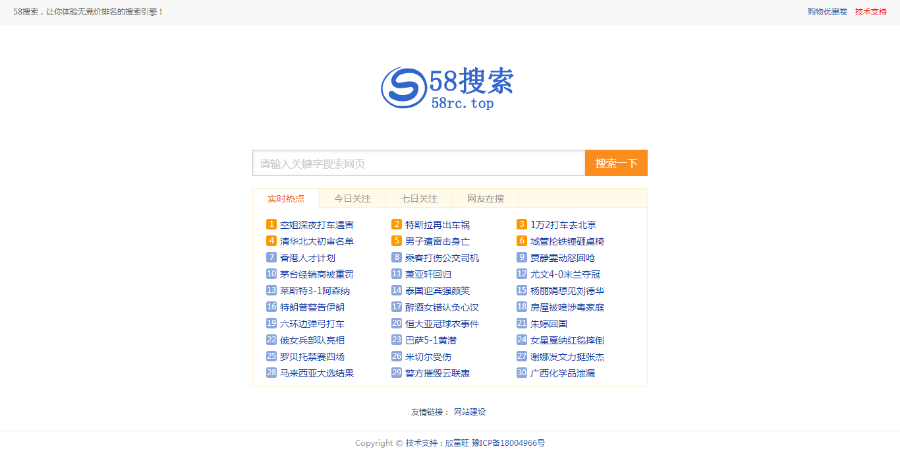Open hot topic 特斯拉再出车祸
Image resolution: width=900 pixels, height=455 pixels.
pyautogui.click(x=437, y=225)
